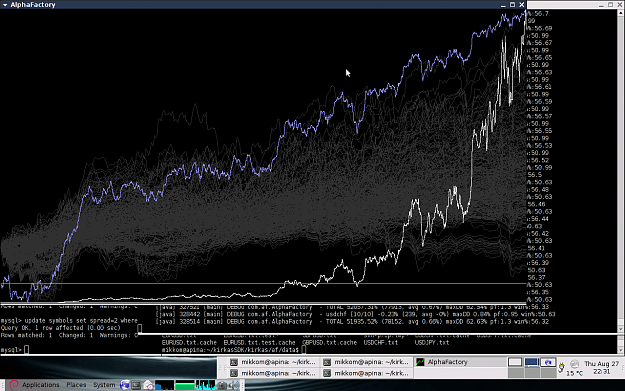Screen dimensions: 625x391
Task: Minimize the background terminal window
Action: pyautogui.click(x=601, y=5)
